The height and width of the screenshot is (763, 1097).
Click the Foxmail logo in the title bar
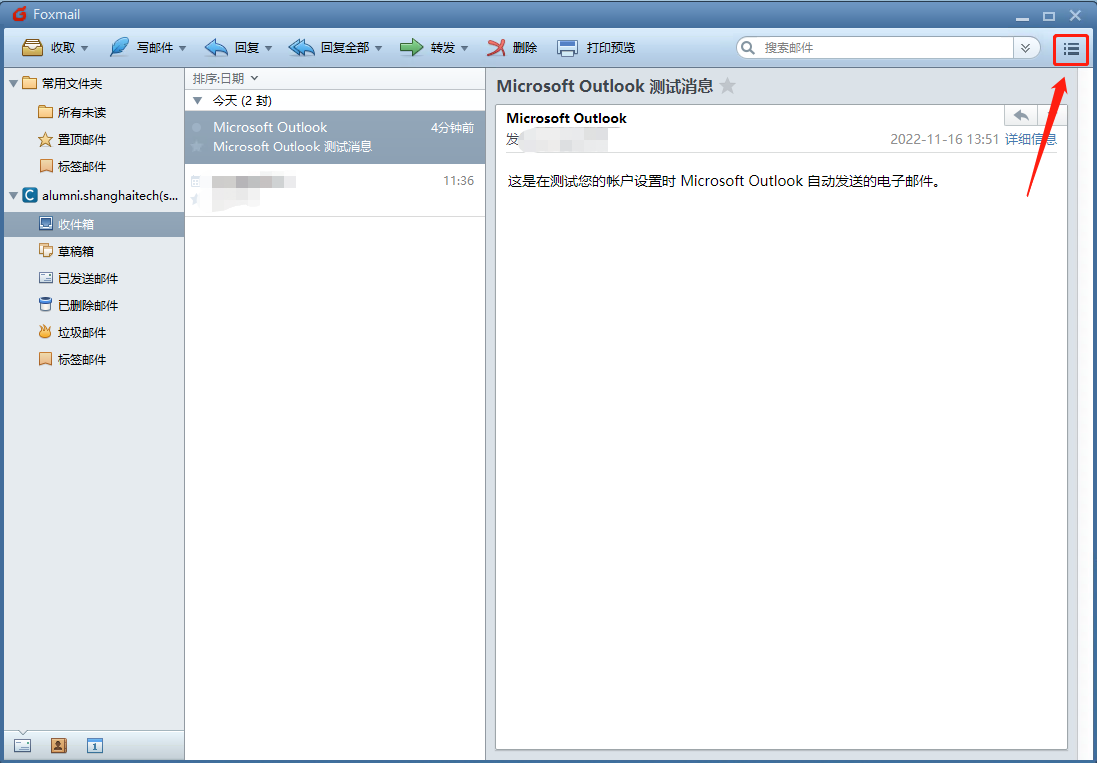(x=20, y=14)
